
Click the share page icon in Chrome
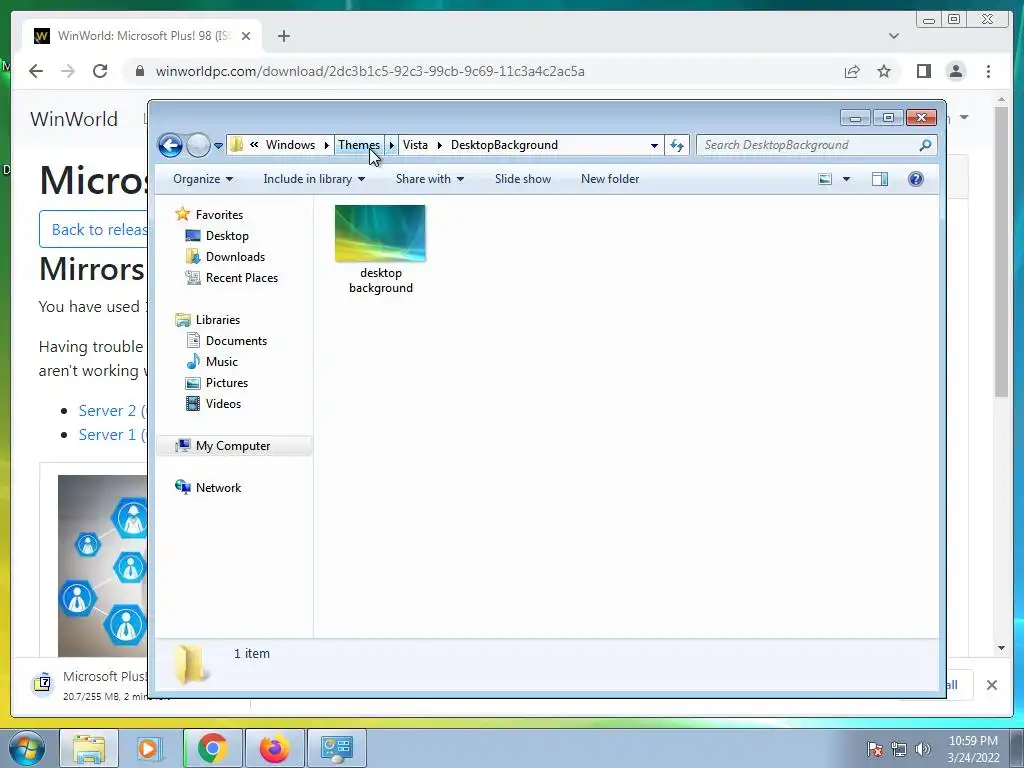tap(852, 71)
